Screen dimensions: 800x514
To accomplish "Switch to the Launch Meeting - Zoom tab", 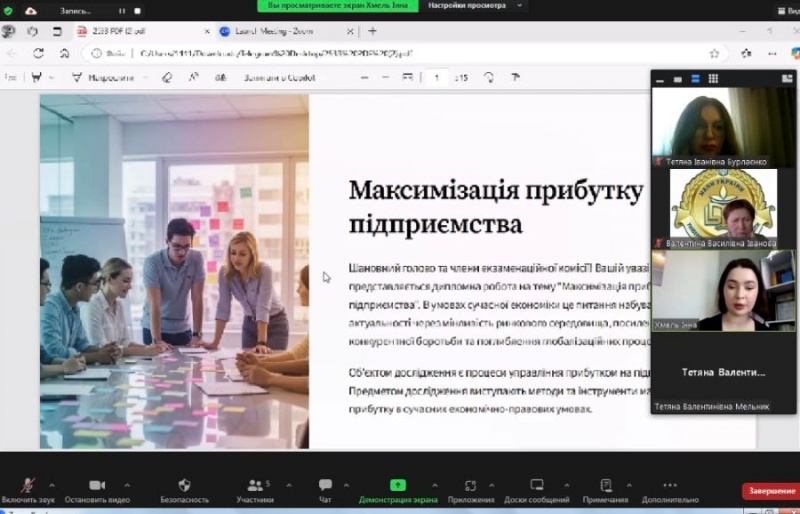I will coord(286,32).
